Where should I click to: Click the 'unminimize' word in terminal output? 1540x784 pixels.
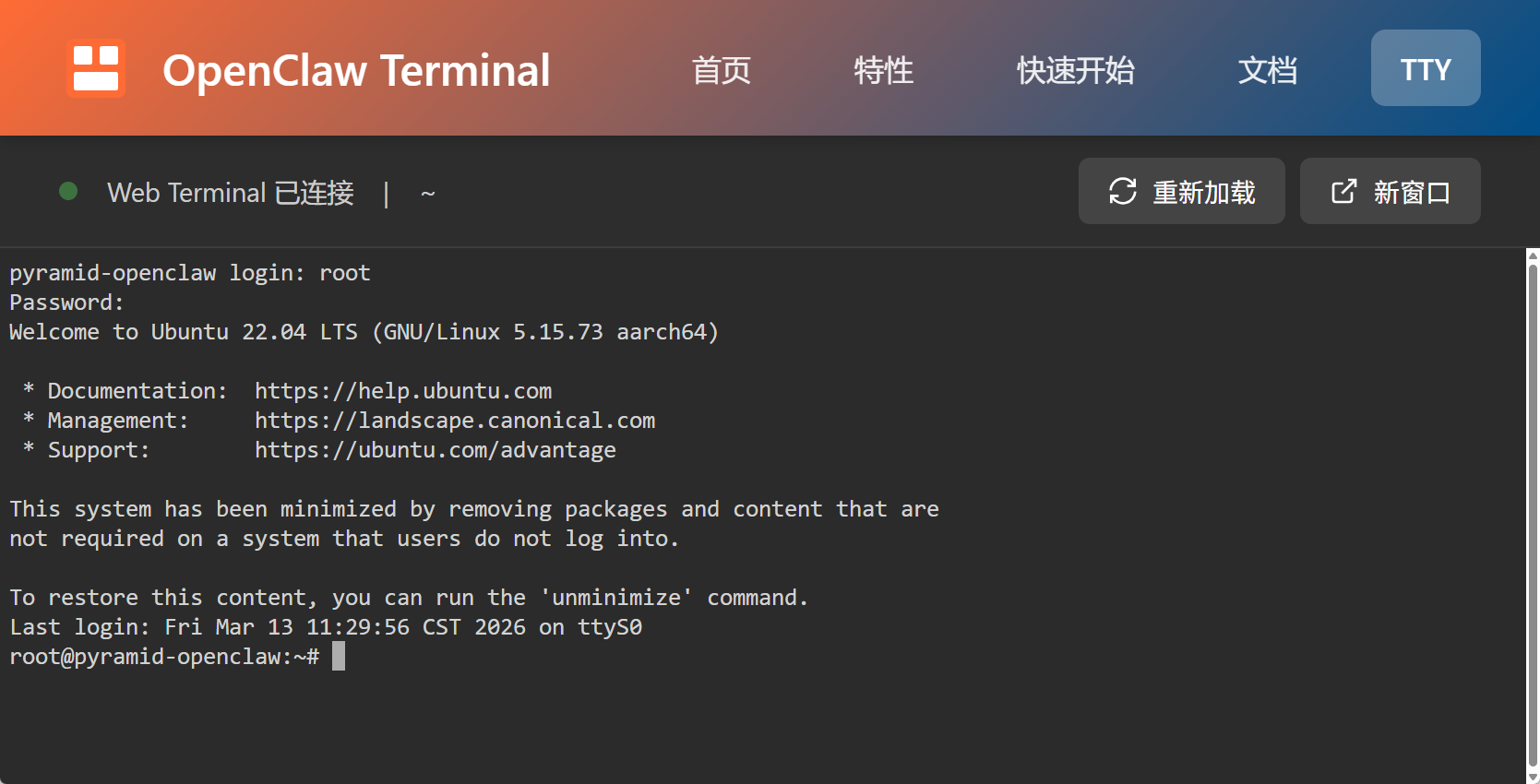[616, 598]
